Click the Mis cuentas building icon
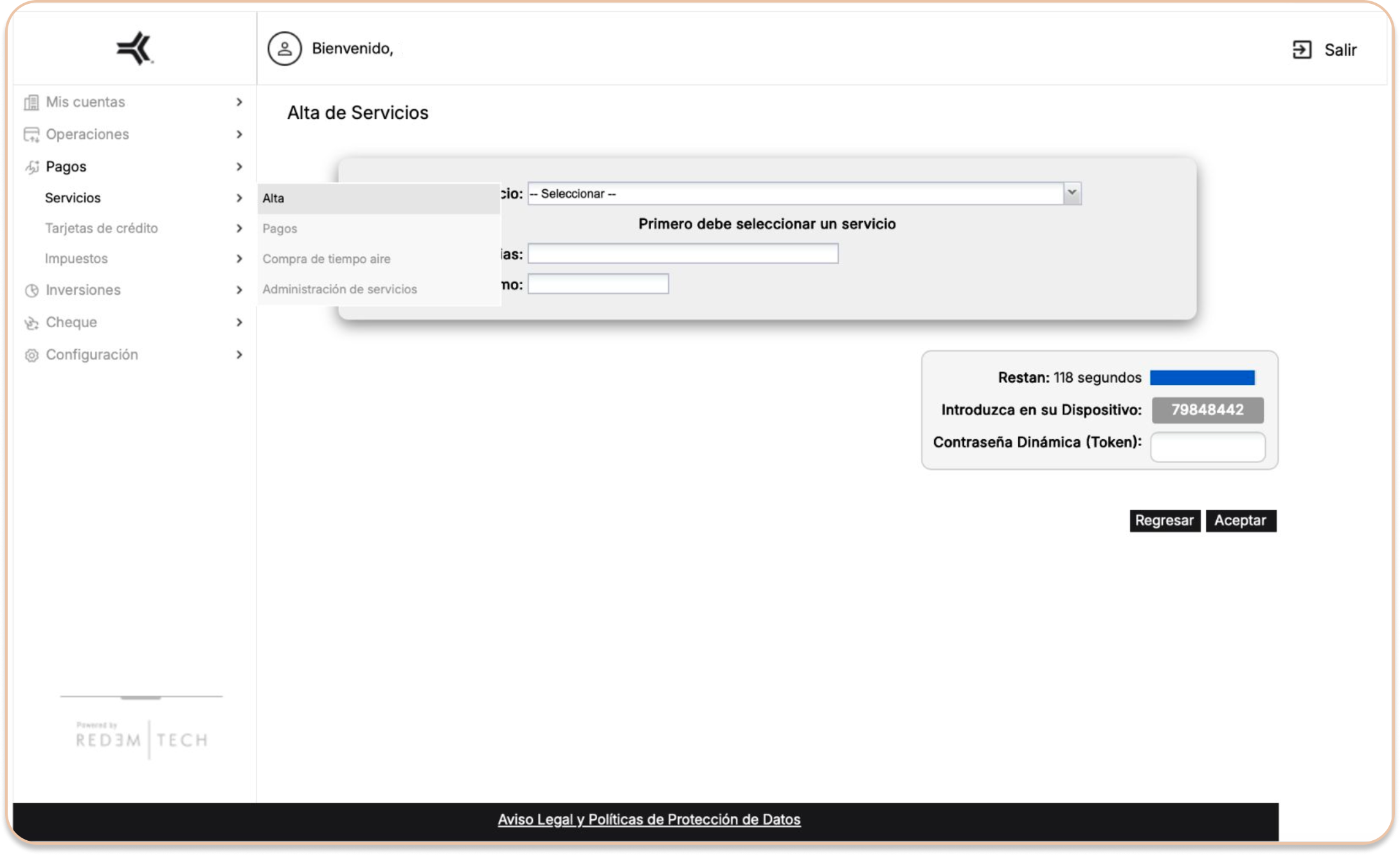The image size is (1400, 855). 31,102
